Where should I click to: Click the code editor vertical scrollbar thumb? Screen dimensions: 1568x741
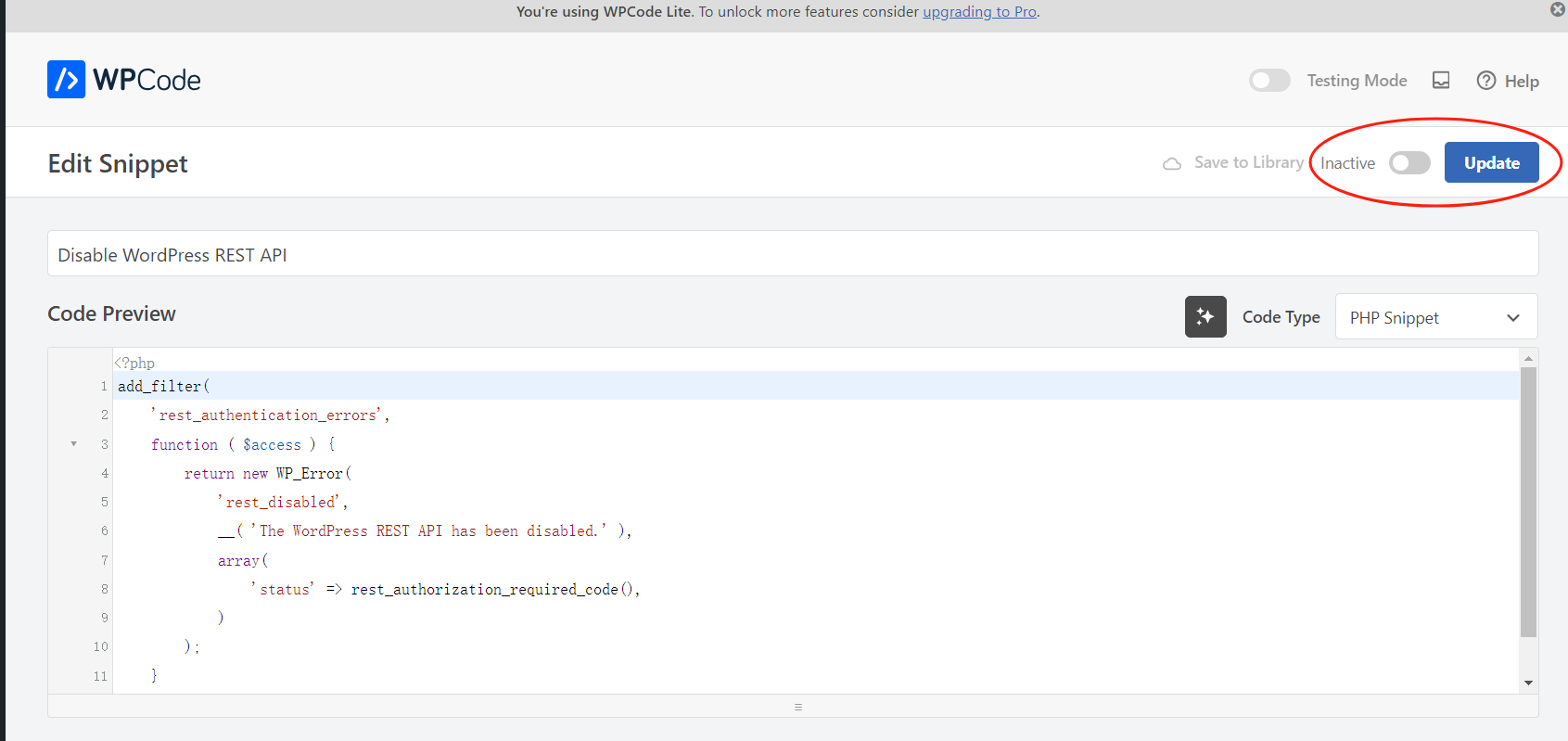(x=1528, y=501)
